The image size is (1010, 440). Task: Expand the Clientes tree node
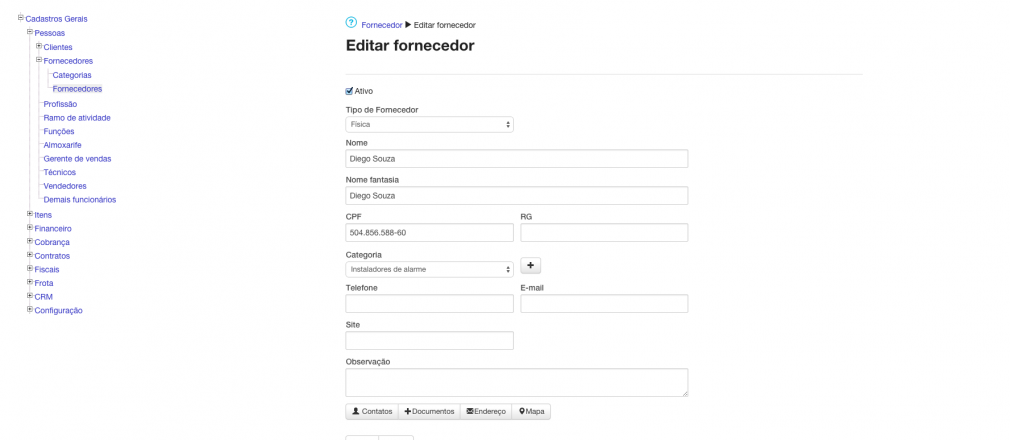click(39, 46)
